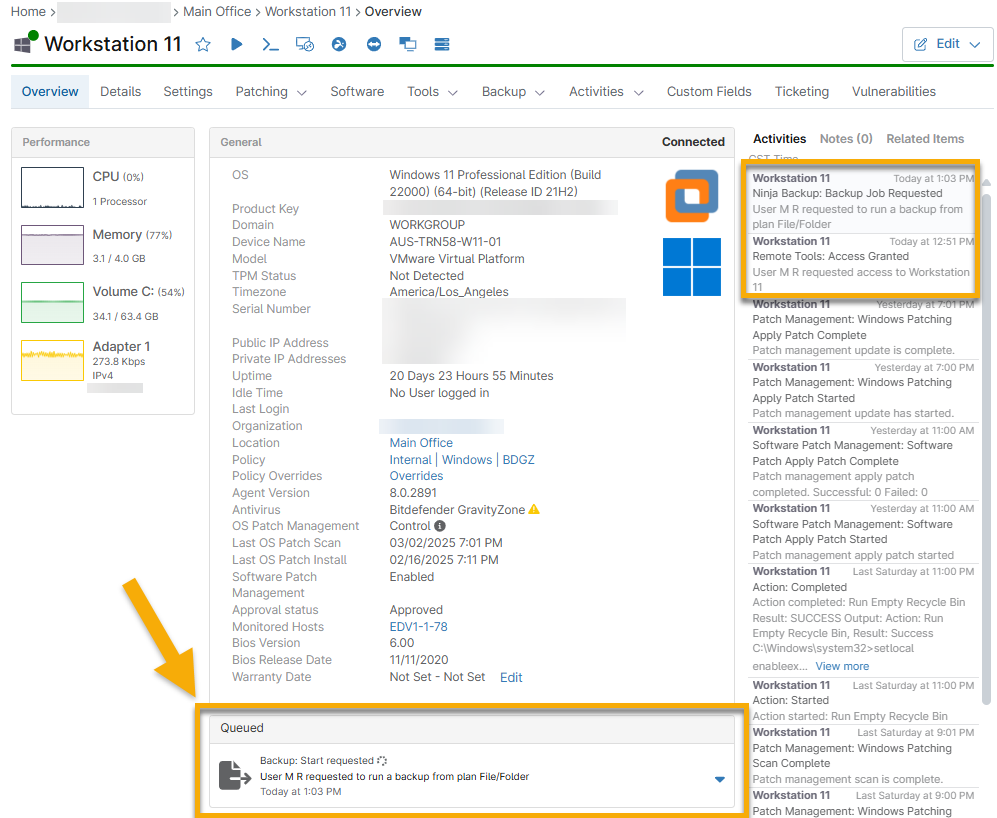Click the Main Office location link
The width and height of the screenshot is (997, 818).
(x=421, y=443)
